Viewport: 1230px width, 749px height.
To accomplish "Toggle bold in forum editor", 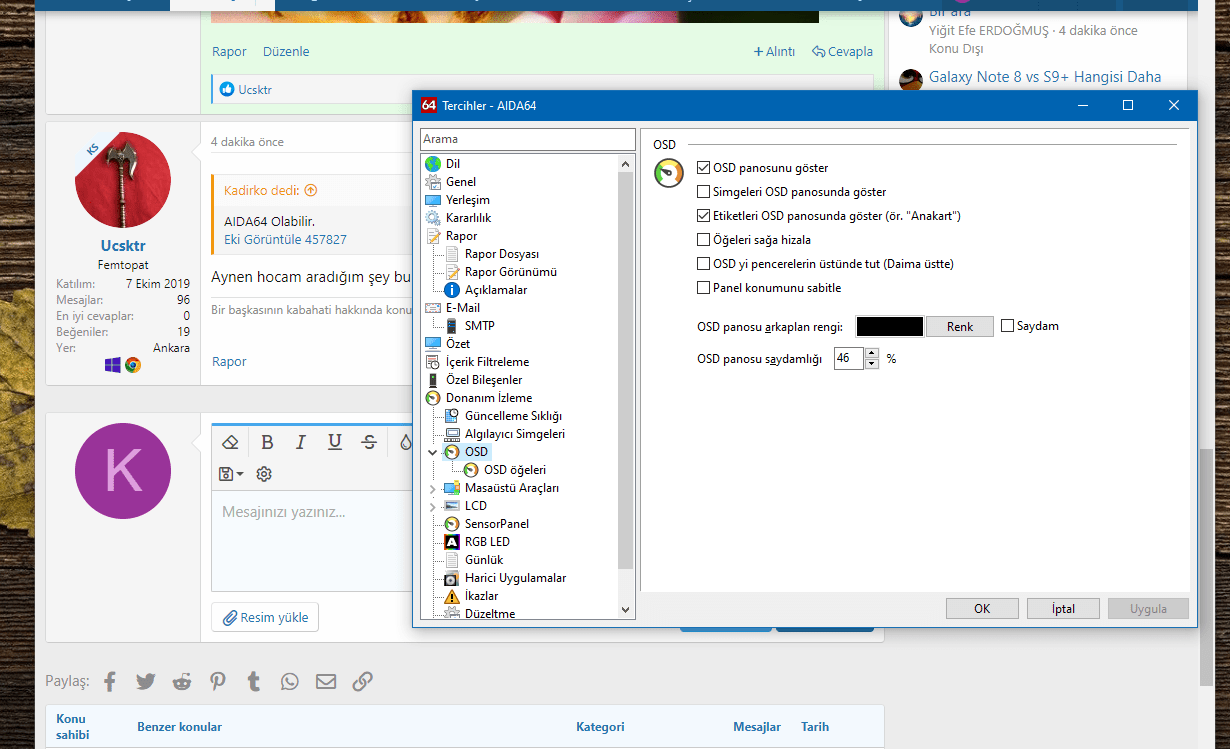I will (x=267, y=442).
